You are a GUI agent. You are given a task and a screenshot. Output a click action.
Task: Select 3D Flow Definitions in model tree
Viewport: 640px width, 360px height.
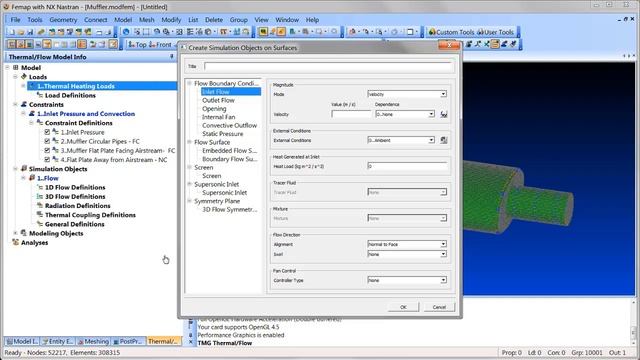(75, 196)
